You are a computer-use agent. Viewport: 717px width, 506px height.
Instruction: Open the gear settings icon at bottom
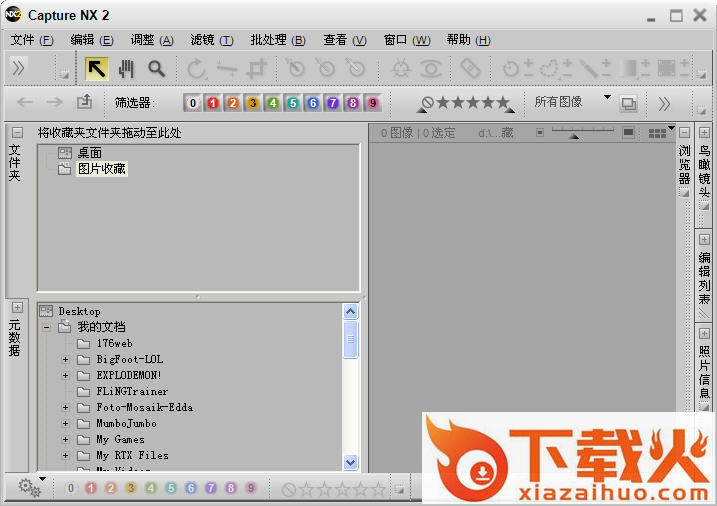pyautogui.click(x=30, y=488)
